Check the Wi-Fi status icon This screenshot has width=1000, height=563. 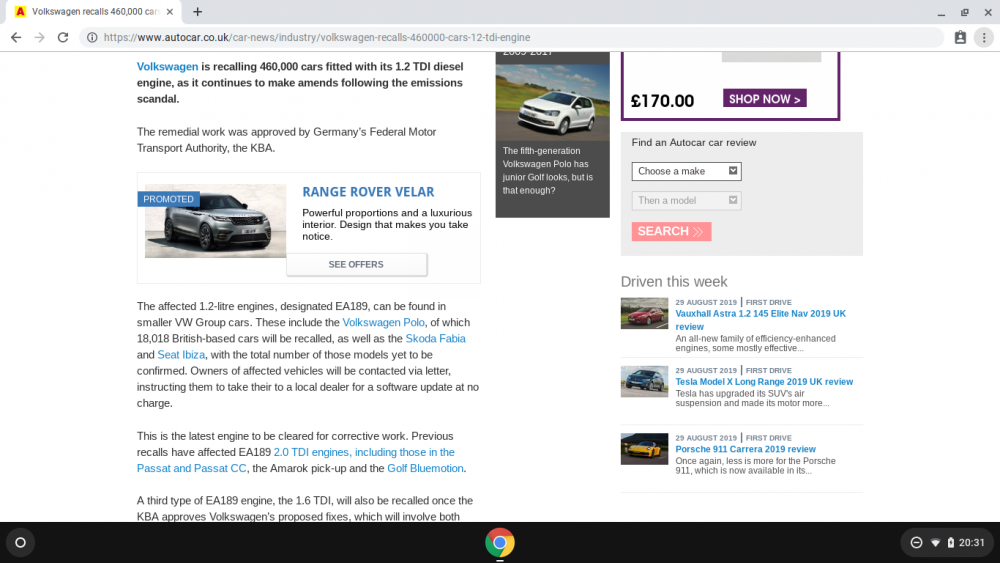point(936,543)
